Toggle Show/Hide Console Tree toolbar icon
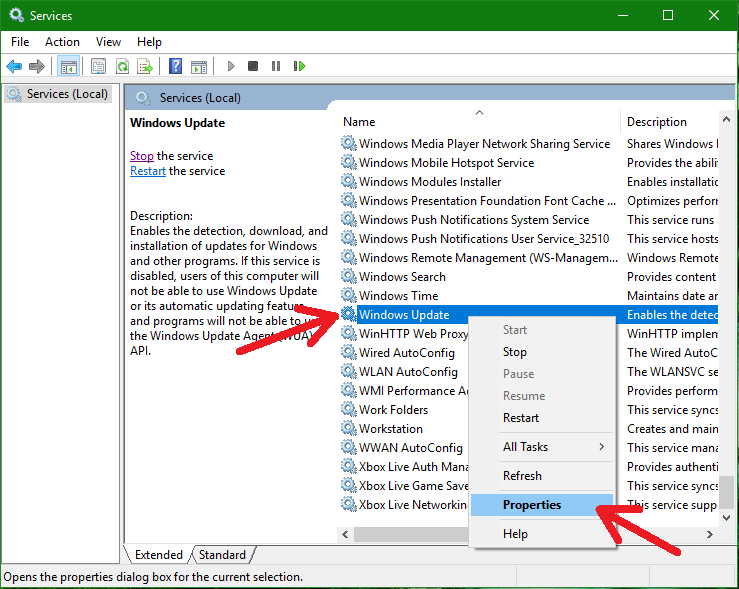This screenshot has height=589, width=739. tap(69, 66)
